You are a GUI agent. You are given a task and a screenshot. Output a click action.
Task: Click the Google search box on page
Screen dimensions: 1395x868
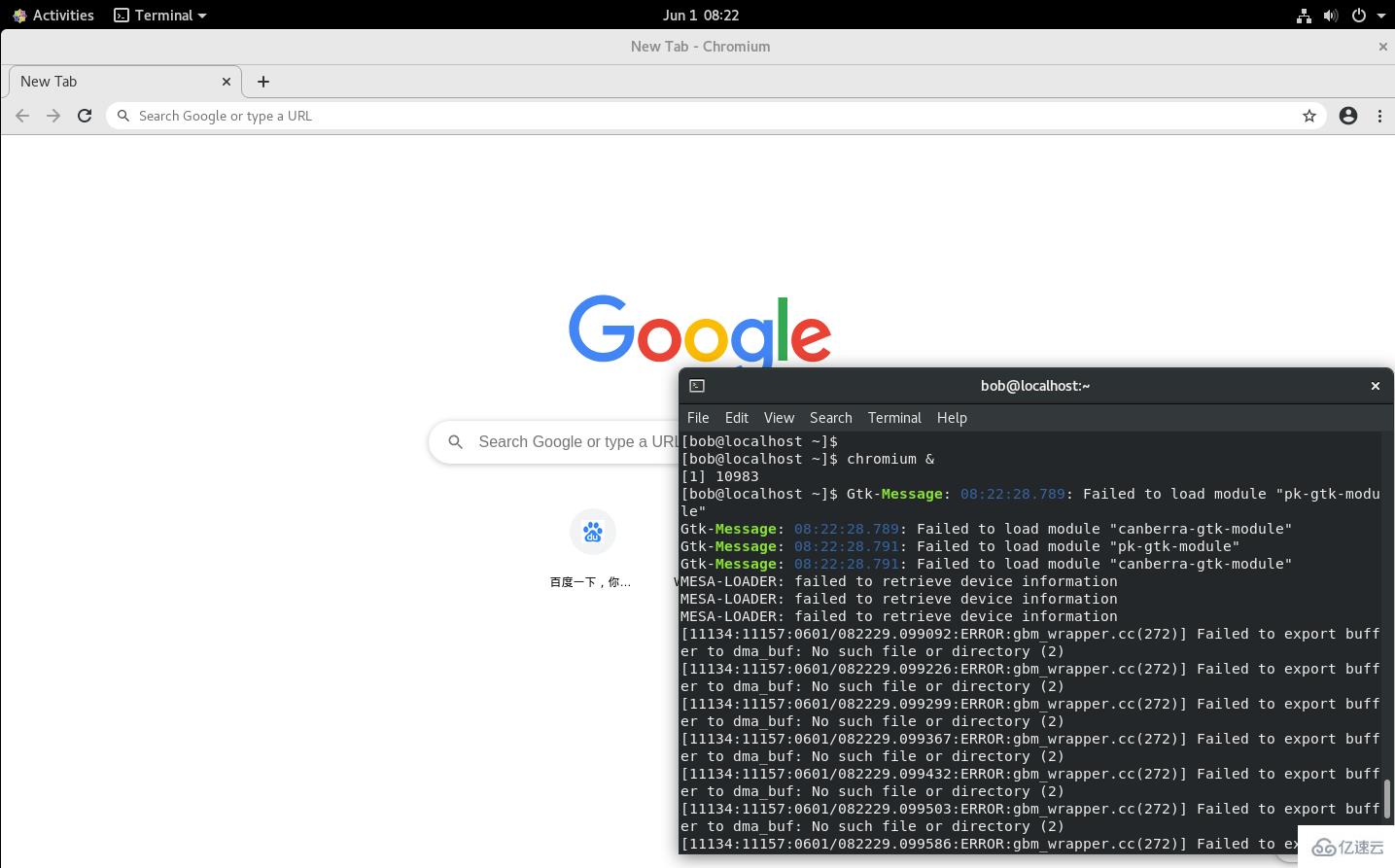click(554, 441)
